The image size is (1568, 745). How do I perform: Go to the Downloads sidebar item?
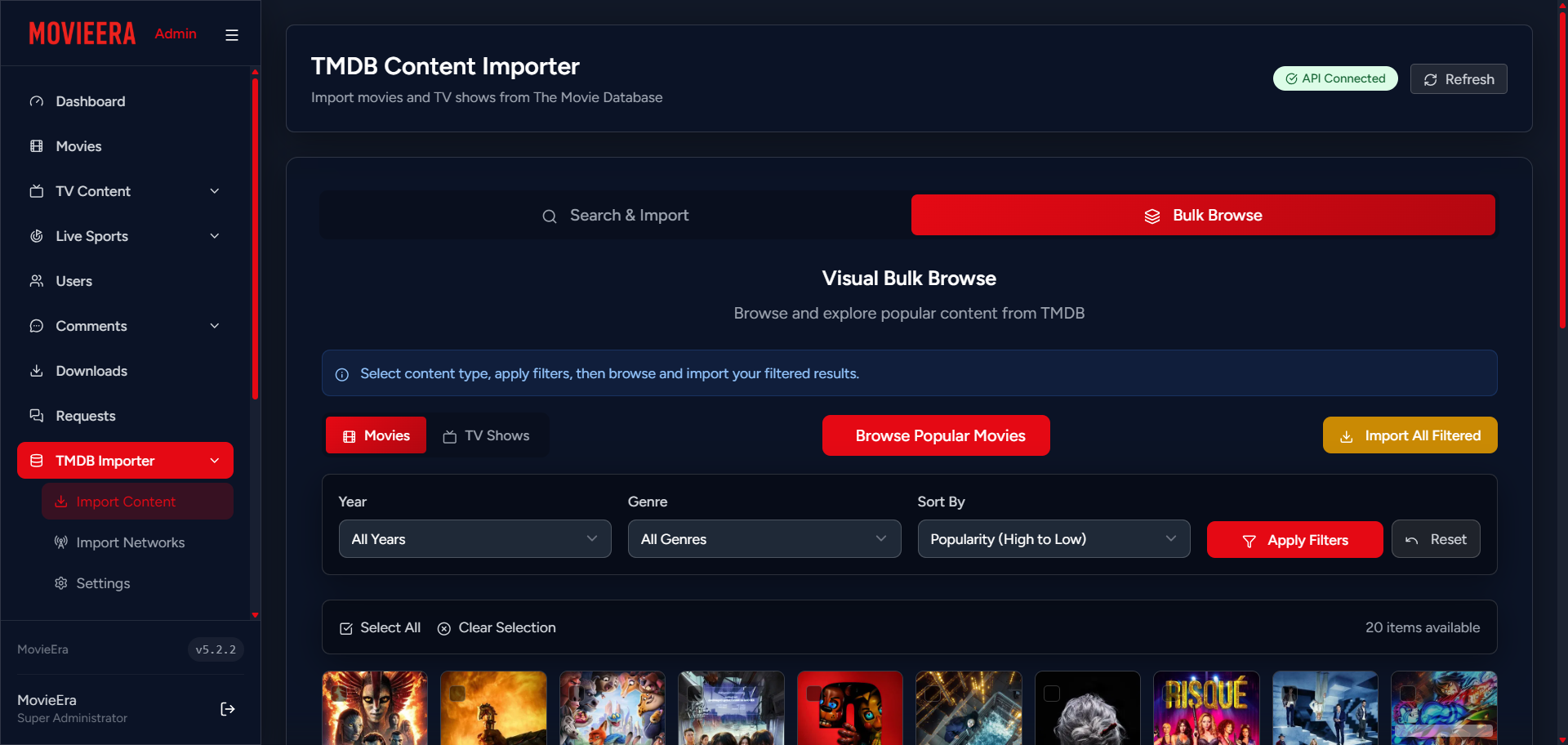click(x=91, y=371)
